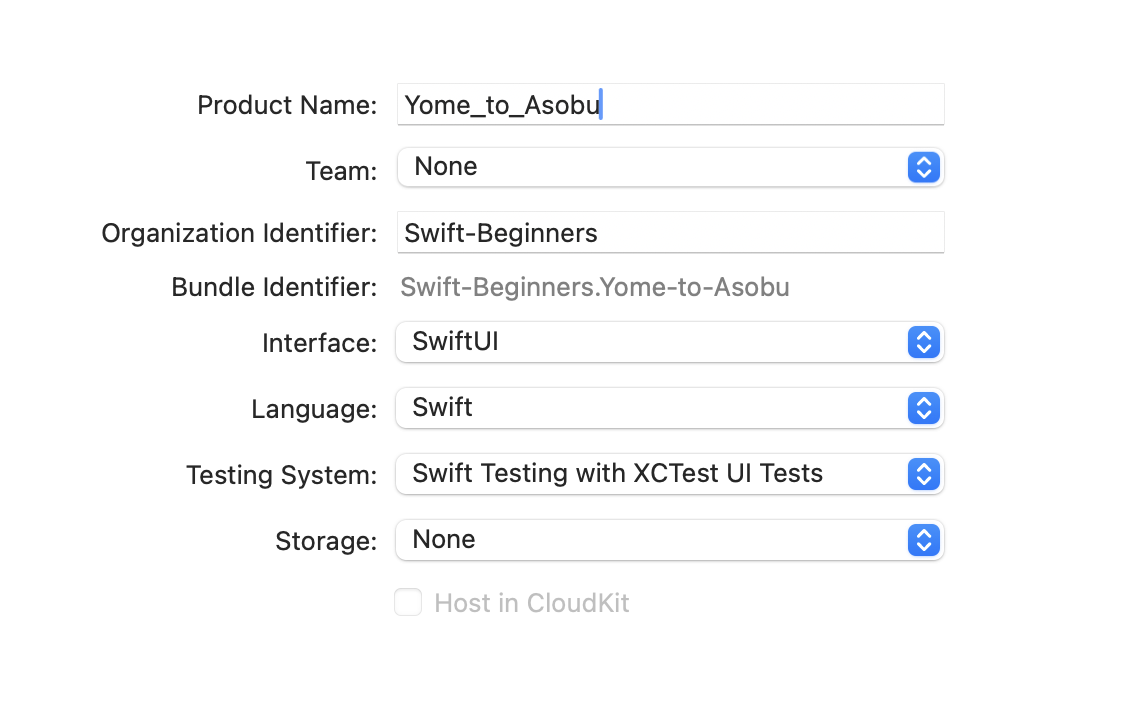1144x706 pixels.
Task: Click the Storage dropdown's blue chevron icon
Action: pyautogui.click(x=924, y=540)
